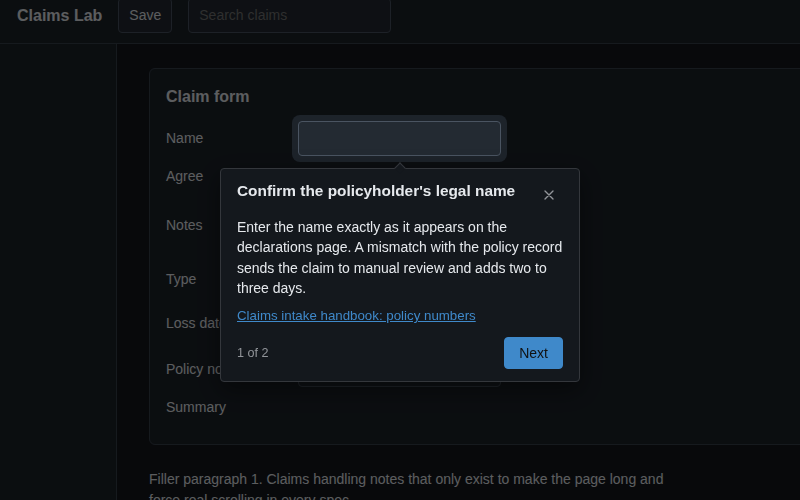
Task: Click the Save button
Action: 145,15
